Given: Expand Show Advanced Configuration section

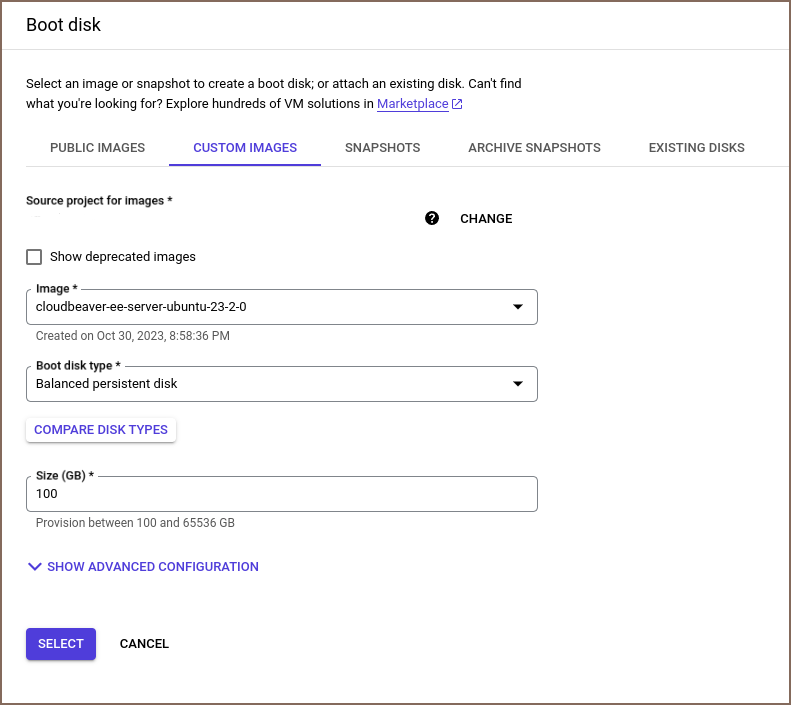Looking at the screenshot, I should 152,567.
